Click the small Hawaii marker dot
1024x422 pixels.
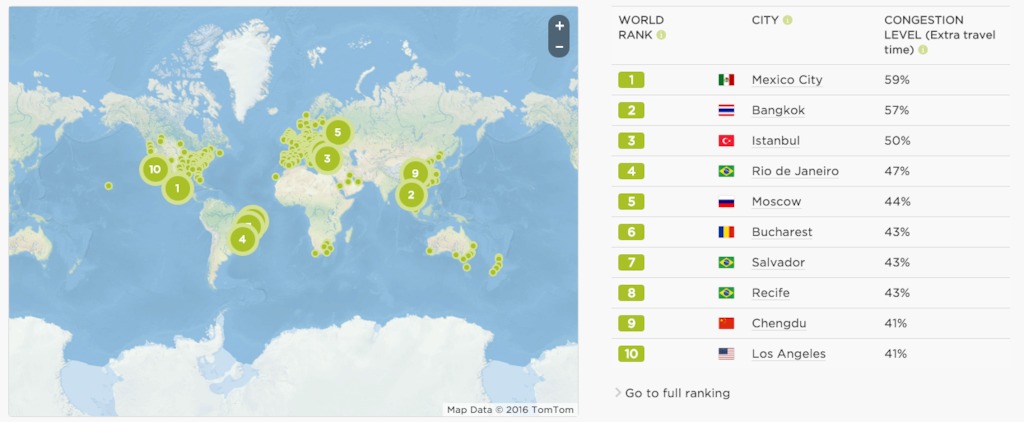(108, 186)
